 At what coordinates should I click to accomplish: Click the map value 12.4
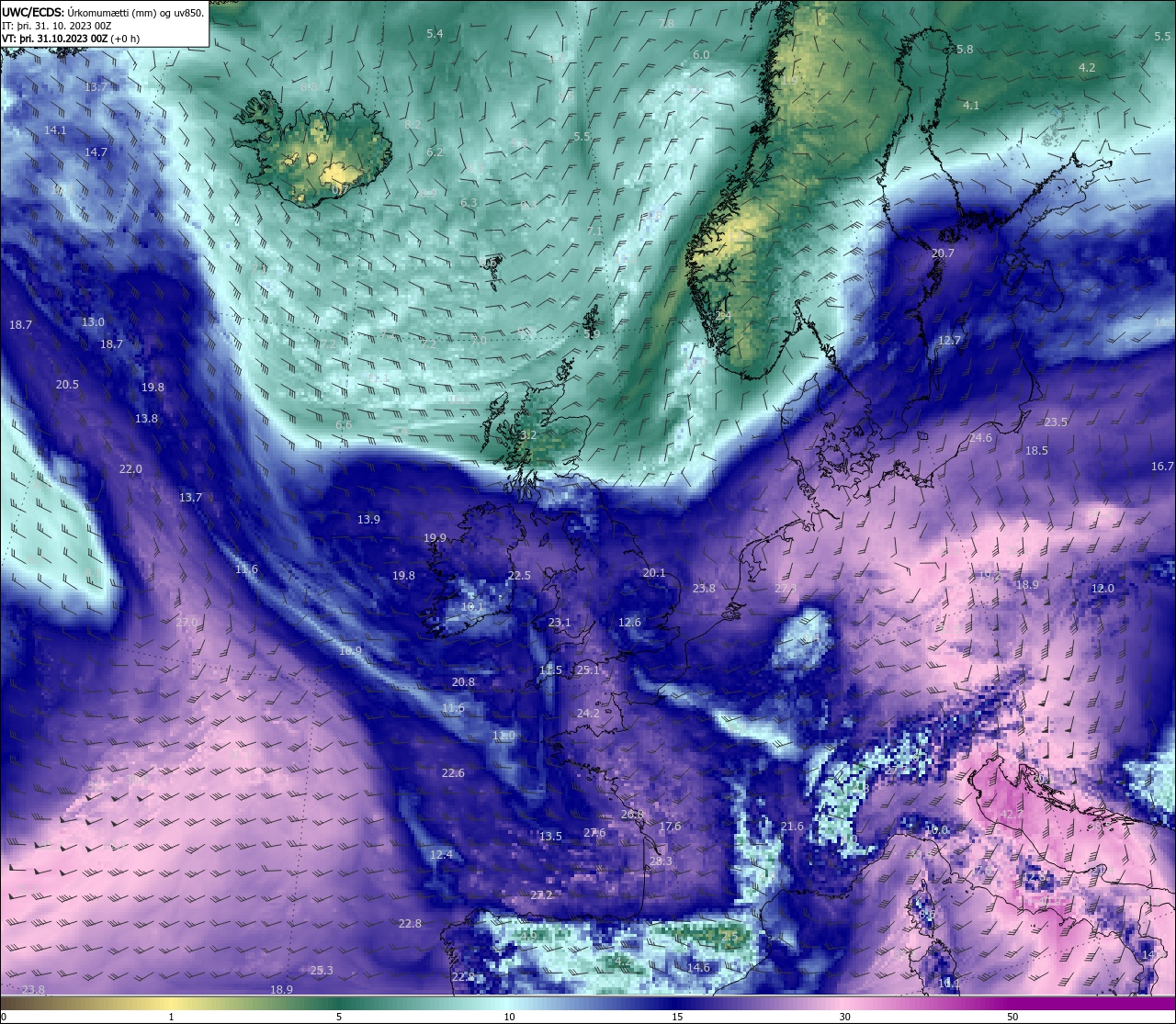click(x=441, y=855)
